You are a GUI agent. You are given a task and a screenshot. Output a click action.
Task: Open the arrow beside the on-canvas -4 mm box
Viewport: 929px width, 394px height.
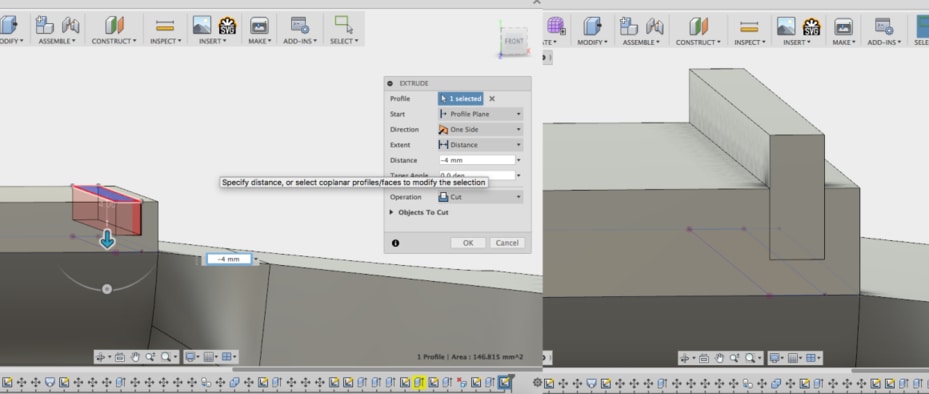[x=256, y=259]
